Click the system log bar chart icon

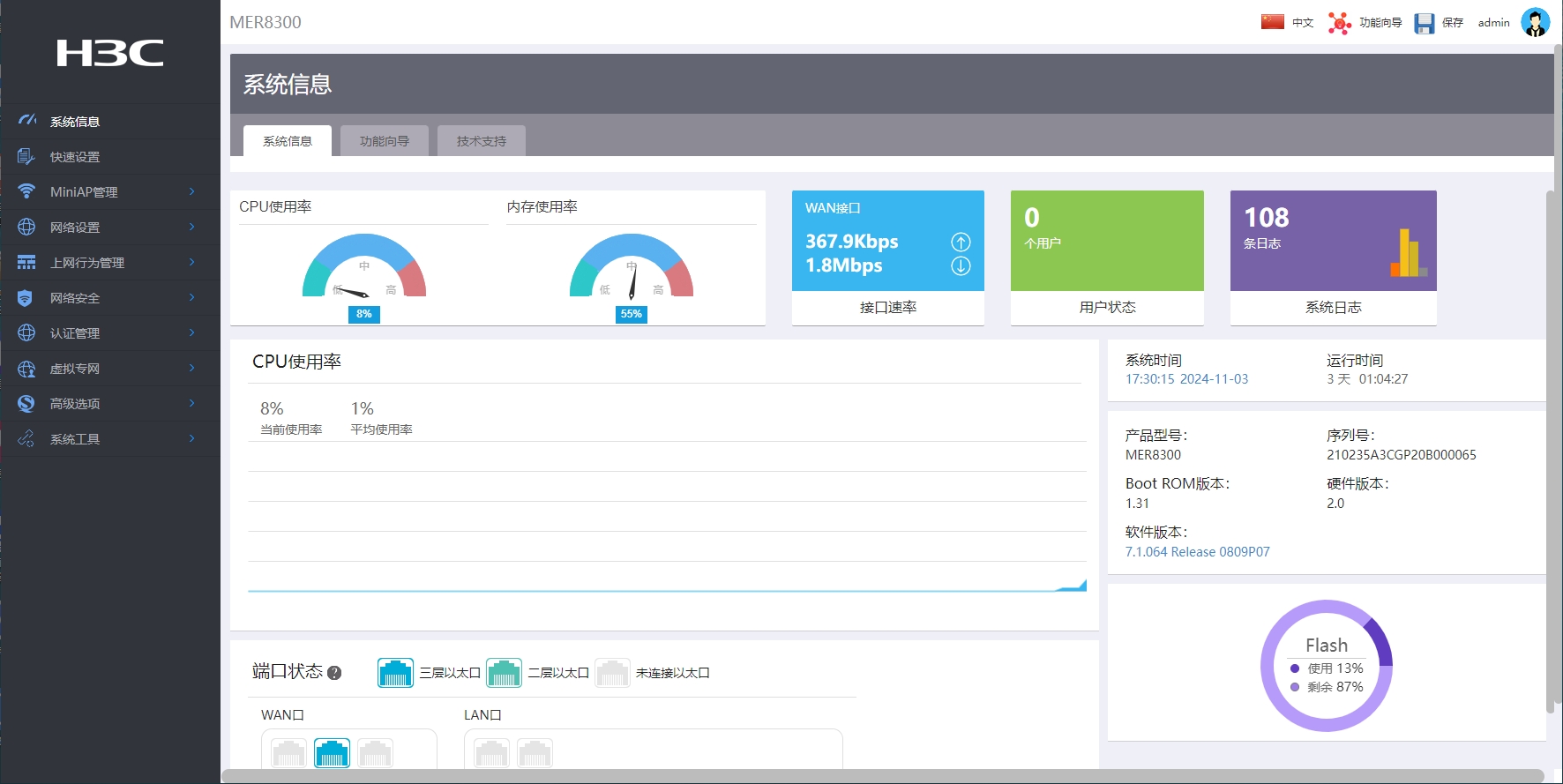[x=1409, y=253]
